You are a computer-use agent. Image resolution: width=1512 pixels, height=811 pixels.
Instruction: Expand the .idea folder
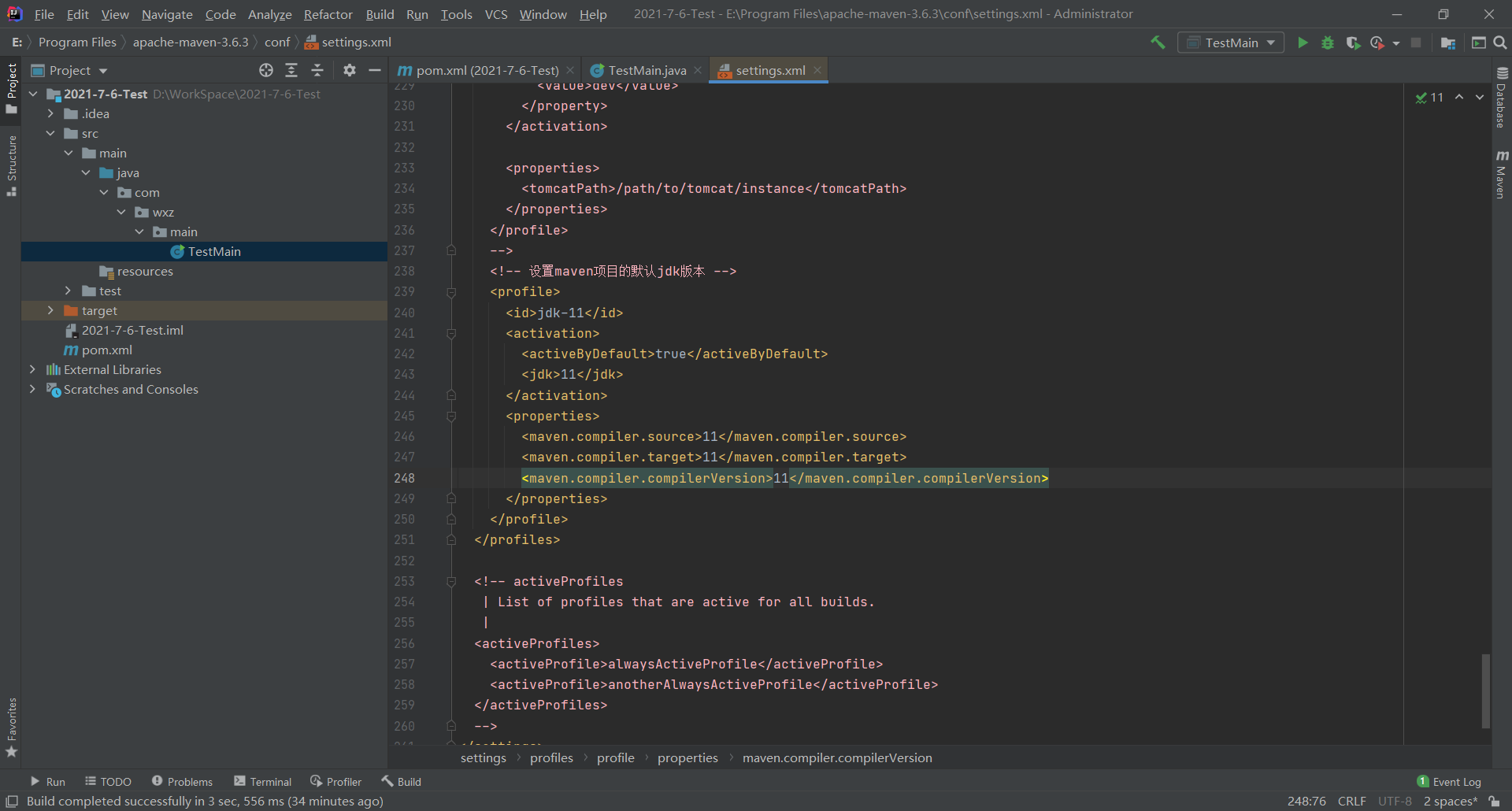click(x=50, y=113)
